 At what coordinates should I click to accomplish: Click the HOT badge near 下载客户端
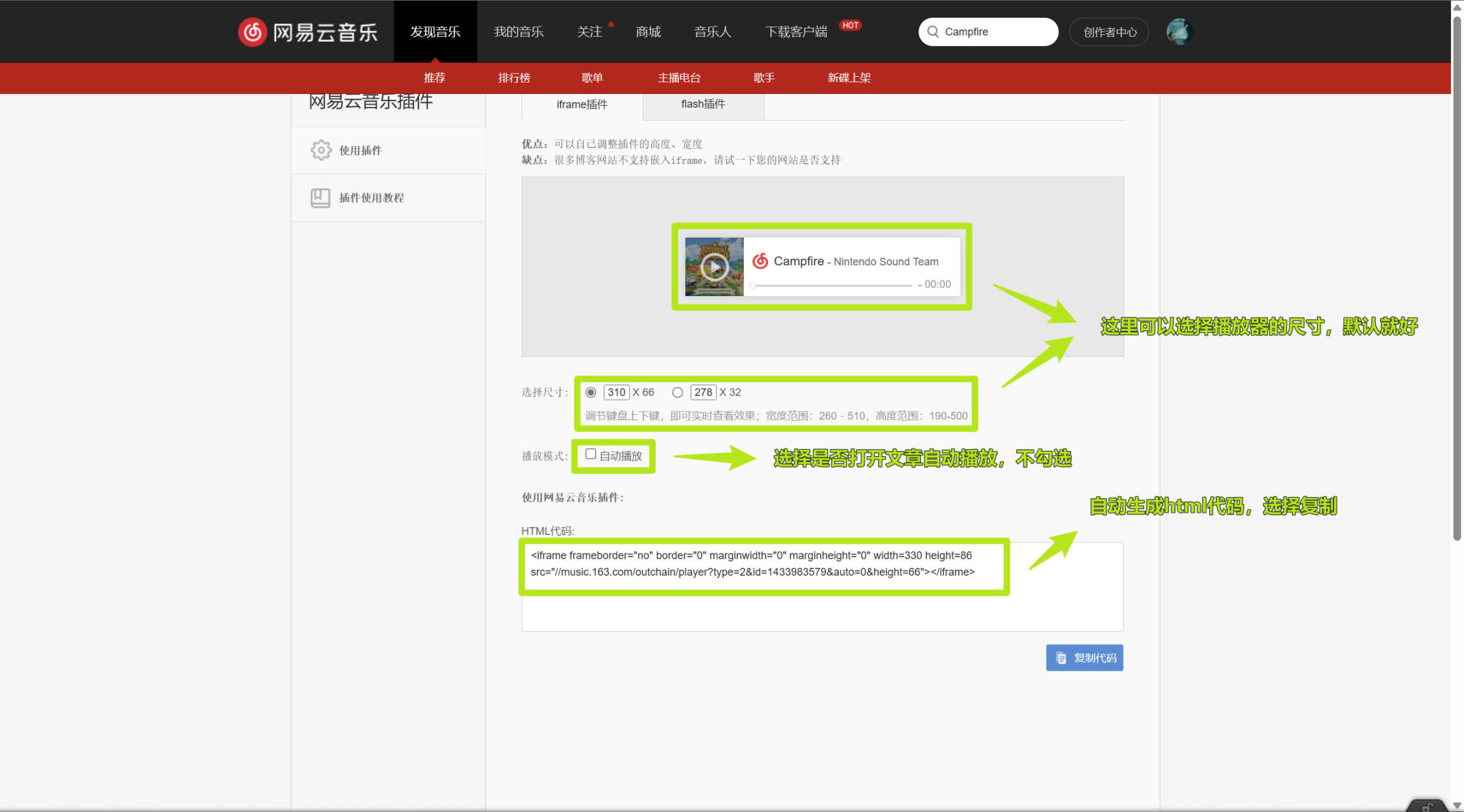850,25
